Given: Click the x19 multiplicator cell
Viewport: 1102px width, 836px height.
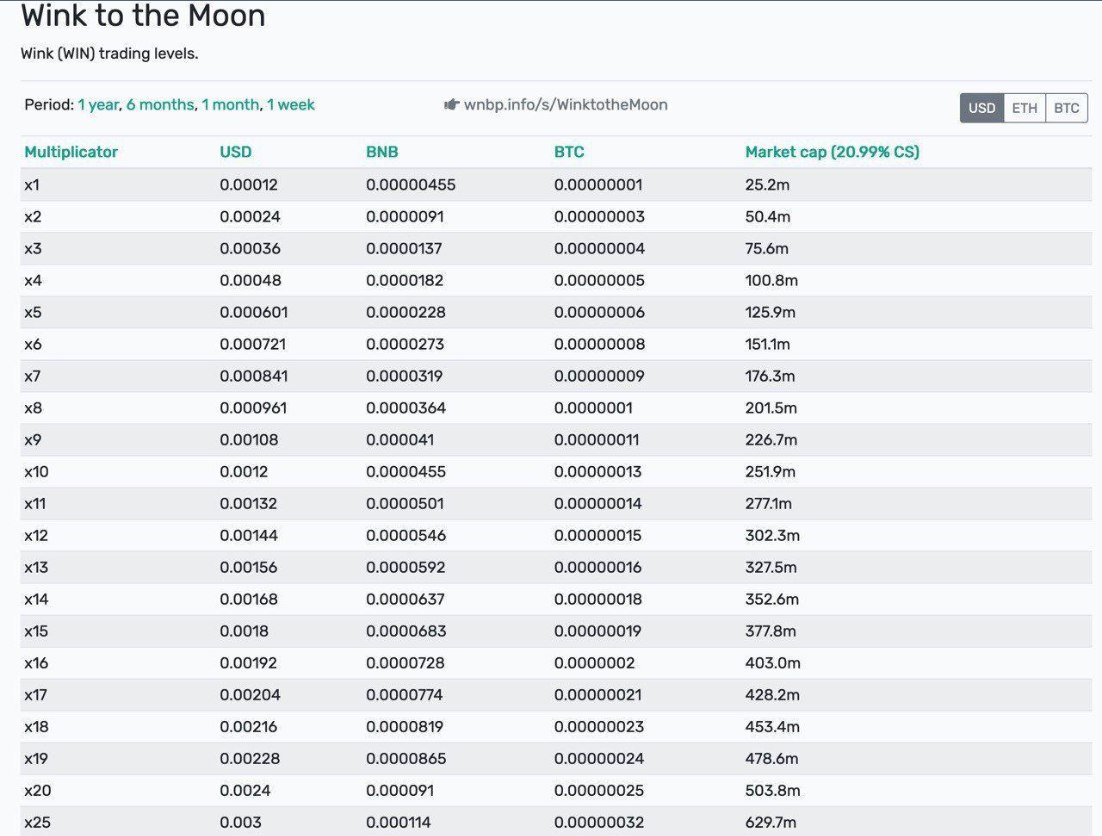Looking at the screenshot, I should coord(37,759).
